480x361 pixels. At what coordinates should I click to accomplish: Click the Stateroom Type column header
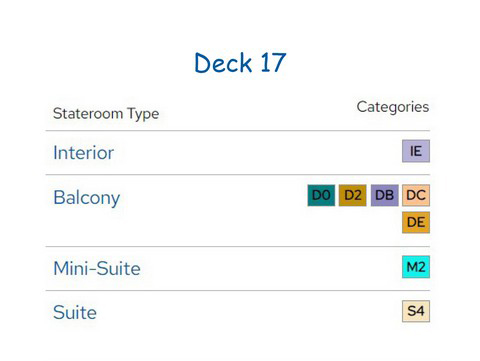click(x=106, y=114)
